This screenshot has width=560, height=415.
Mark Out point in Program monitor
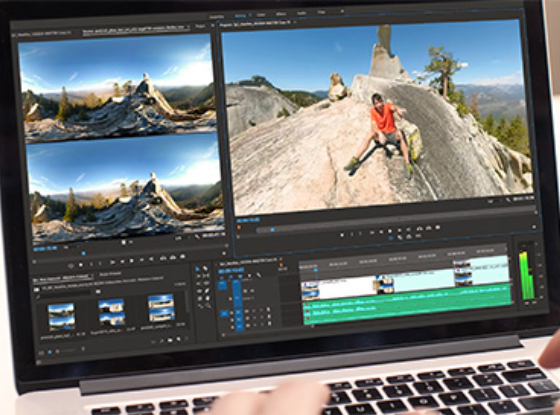tap(360, 234)
